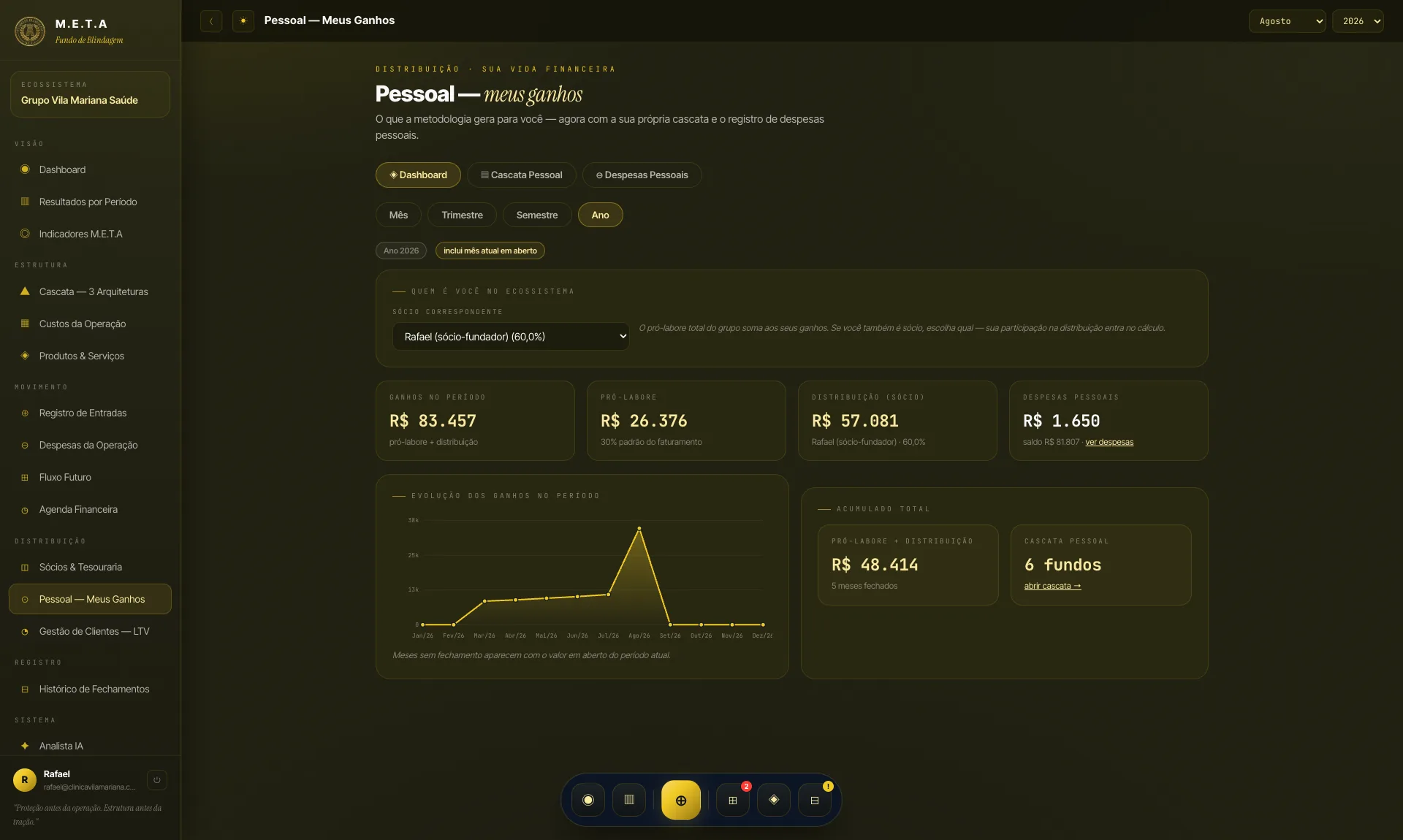This screenshot has height=840, width=1403.
Task: Toggle light theme with the sun icon
Action: pos(243,21)
